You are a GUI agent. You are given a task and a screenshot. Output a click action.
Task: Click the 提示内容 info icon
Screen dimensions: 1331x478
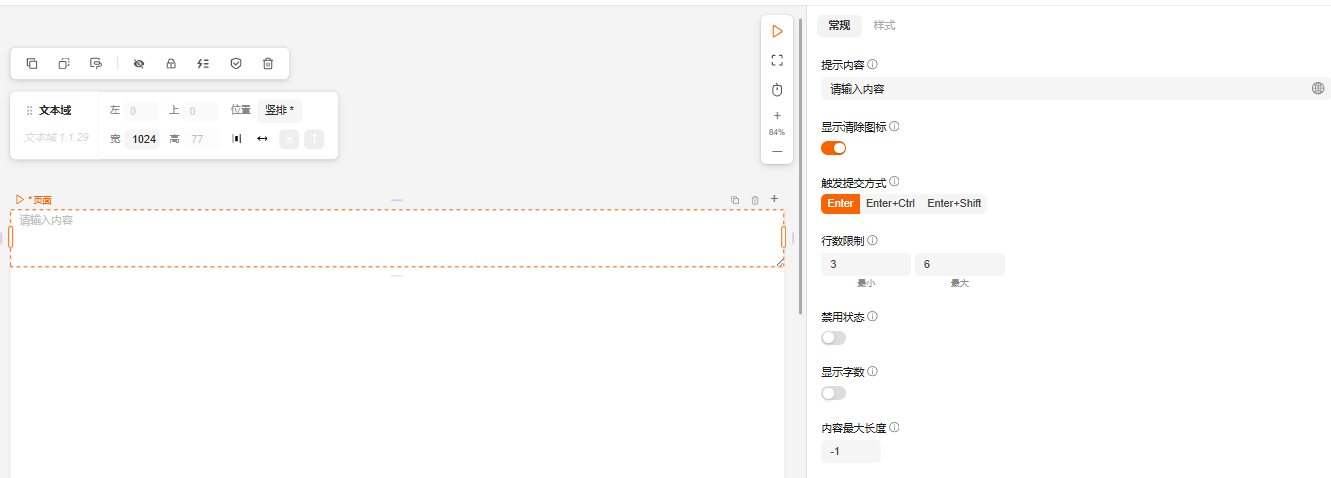[x=872, y=64]
